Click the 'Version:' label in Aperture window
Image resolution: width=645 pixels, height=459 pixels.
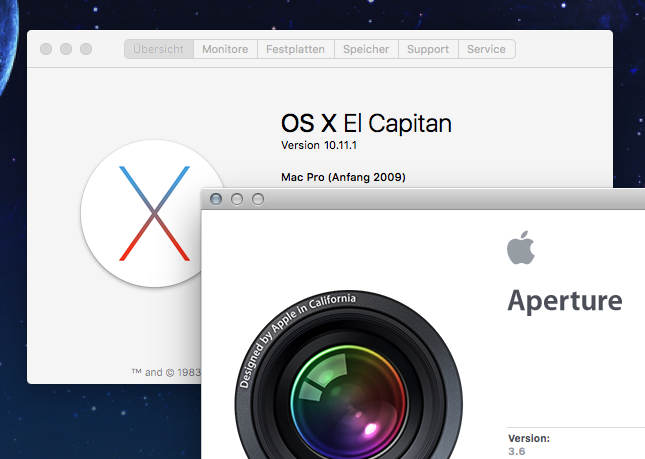(x=529, y=438)
